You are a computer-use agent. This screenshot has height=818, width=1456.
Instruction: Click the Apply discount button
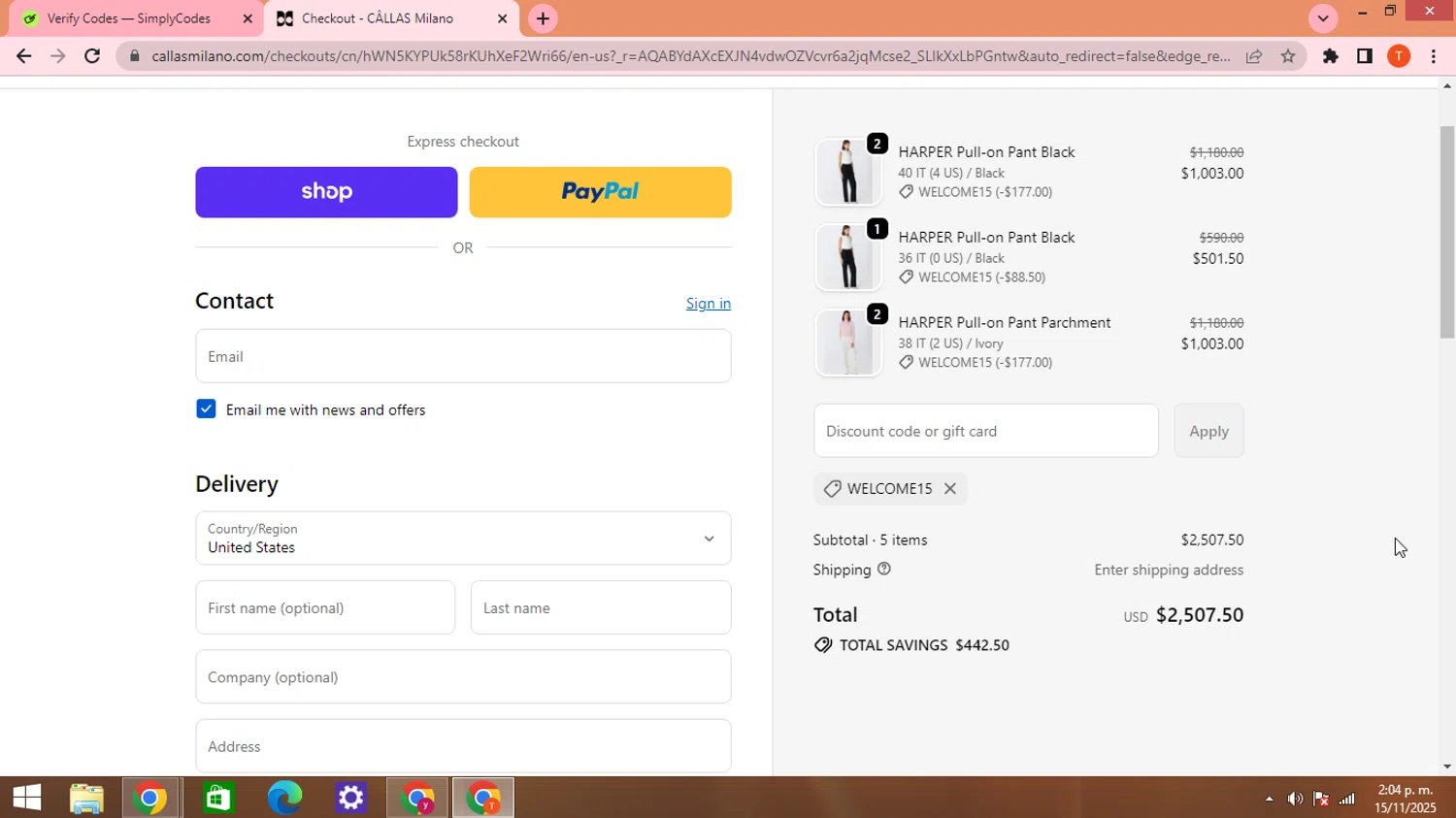[x=1208, y=431]
